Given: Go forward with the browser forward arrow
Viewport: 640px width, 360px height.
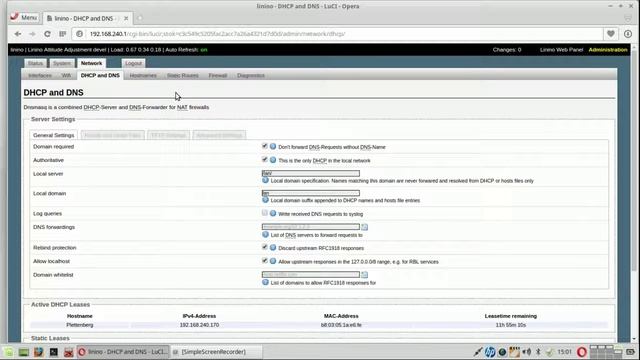Looking at the screenshot, I should tap(32, 34).
